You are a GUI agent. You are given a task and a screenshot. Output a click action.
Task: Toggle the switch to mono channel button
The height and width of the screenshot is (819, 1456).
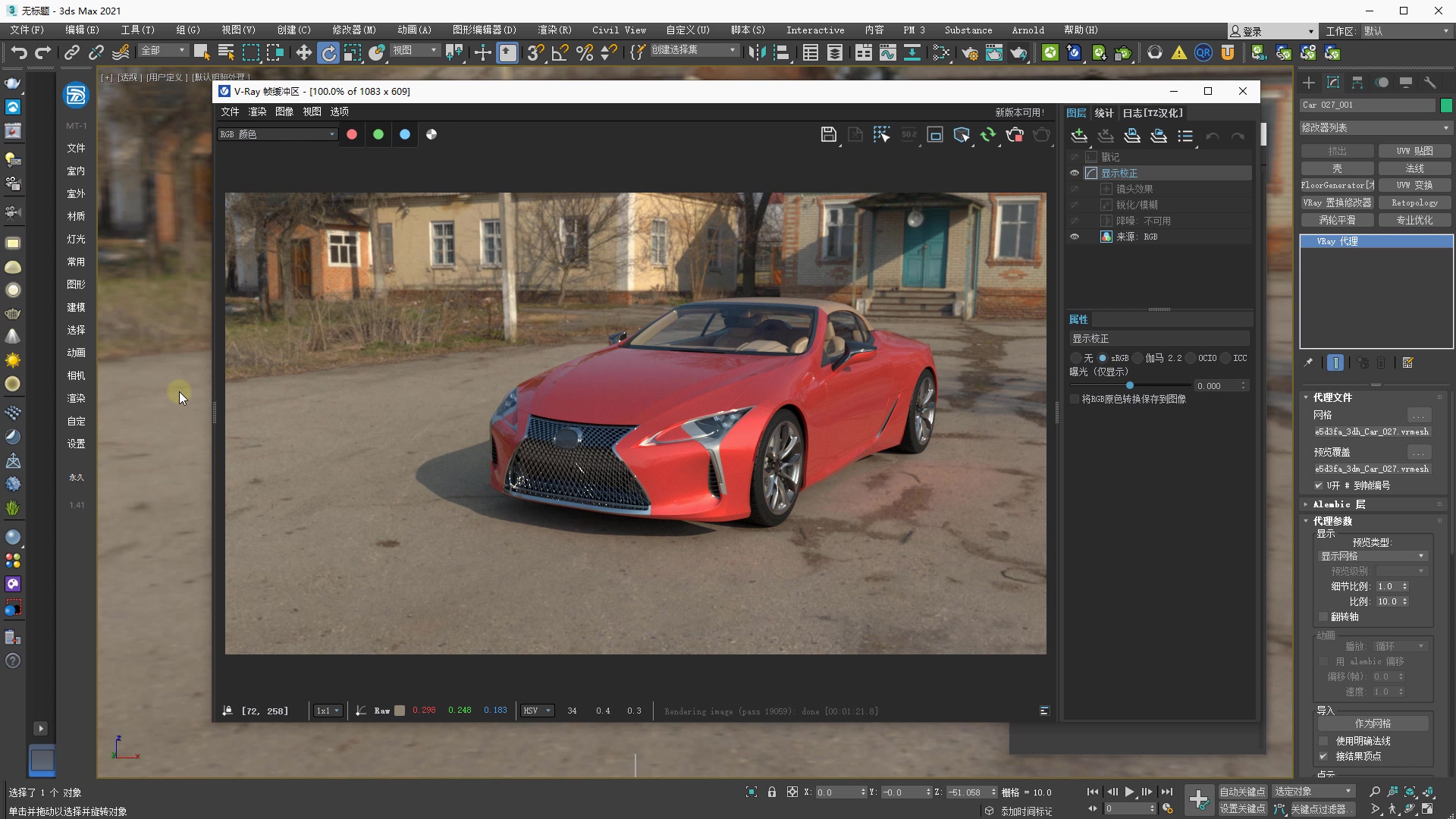coord(431,134)
